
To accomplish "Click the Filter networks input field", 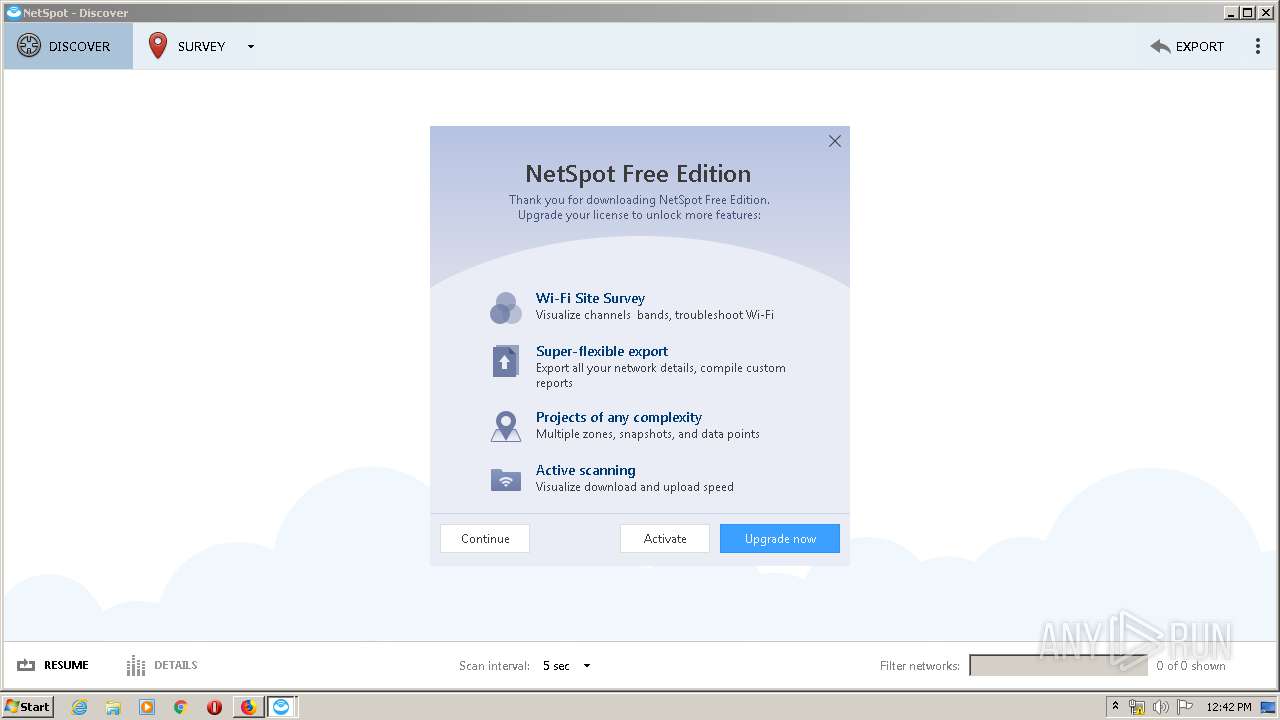I will click(1058, 666).
